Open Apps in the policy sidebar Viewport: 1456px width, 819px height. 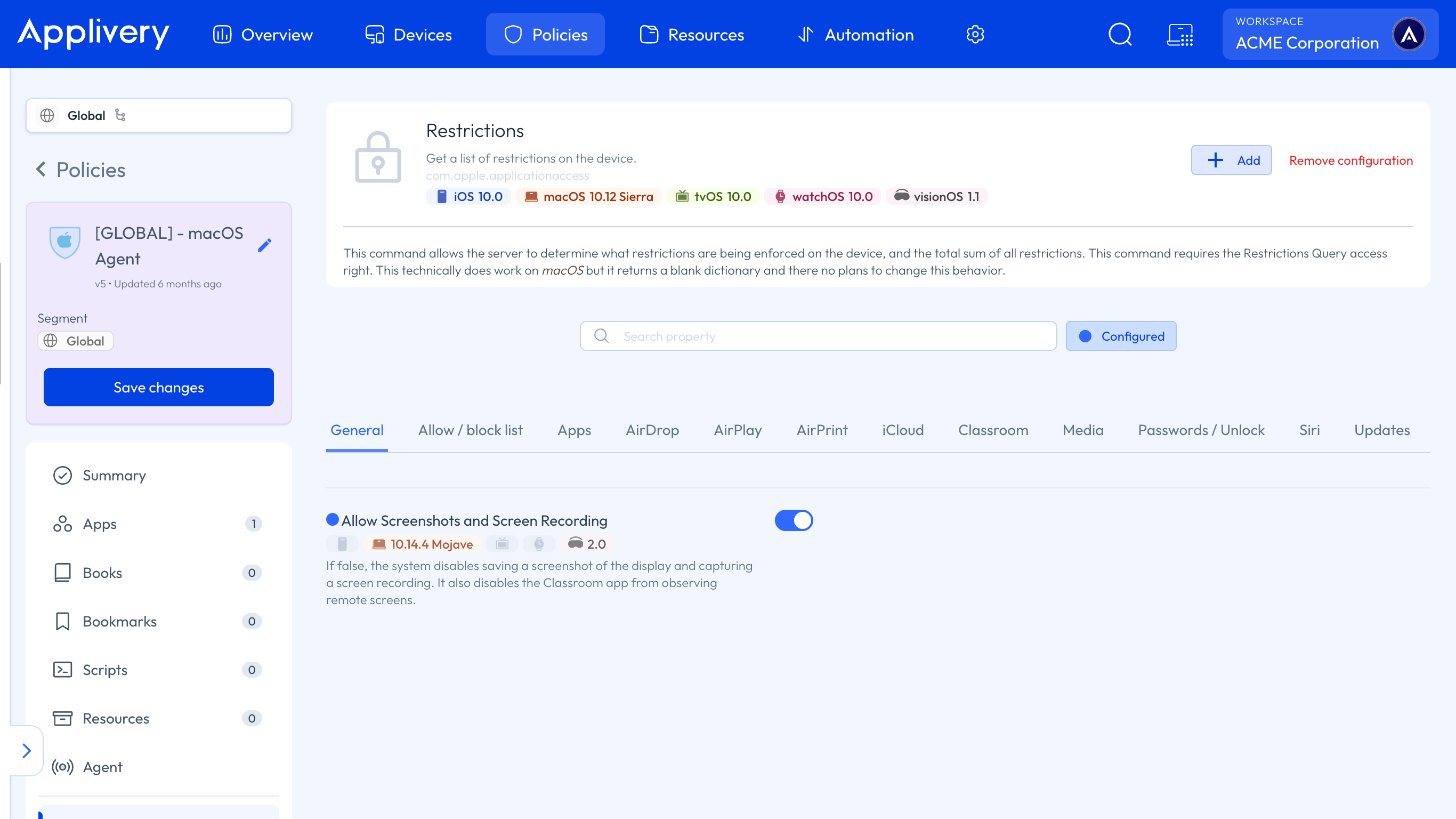158,524
